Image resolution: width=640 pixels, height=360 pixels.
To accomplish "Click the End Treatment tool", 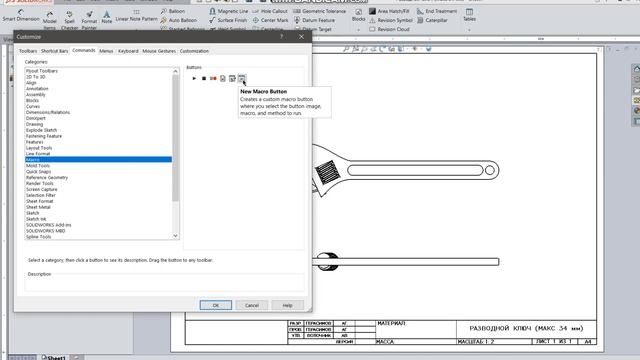I will (x=437, y=11).
